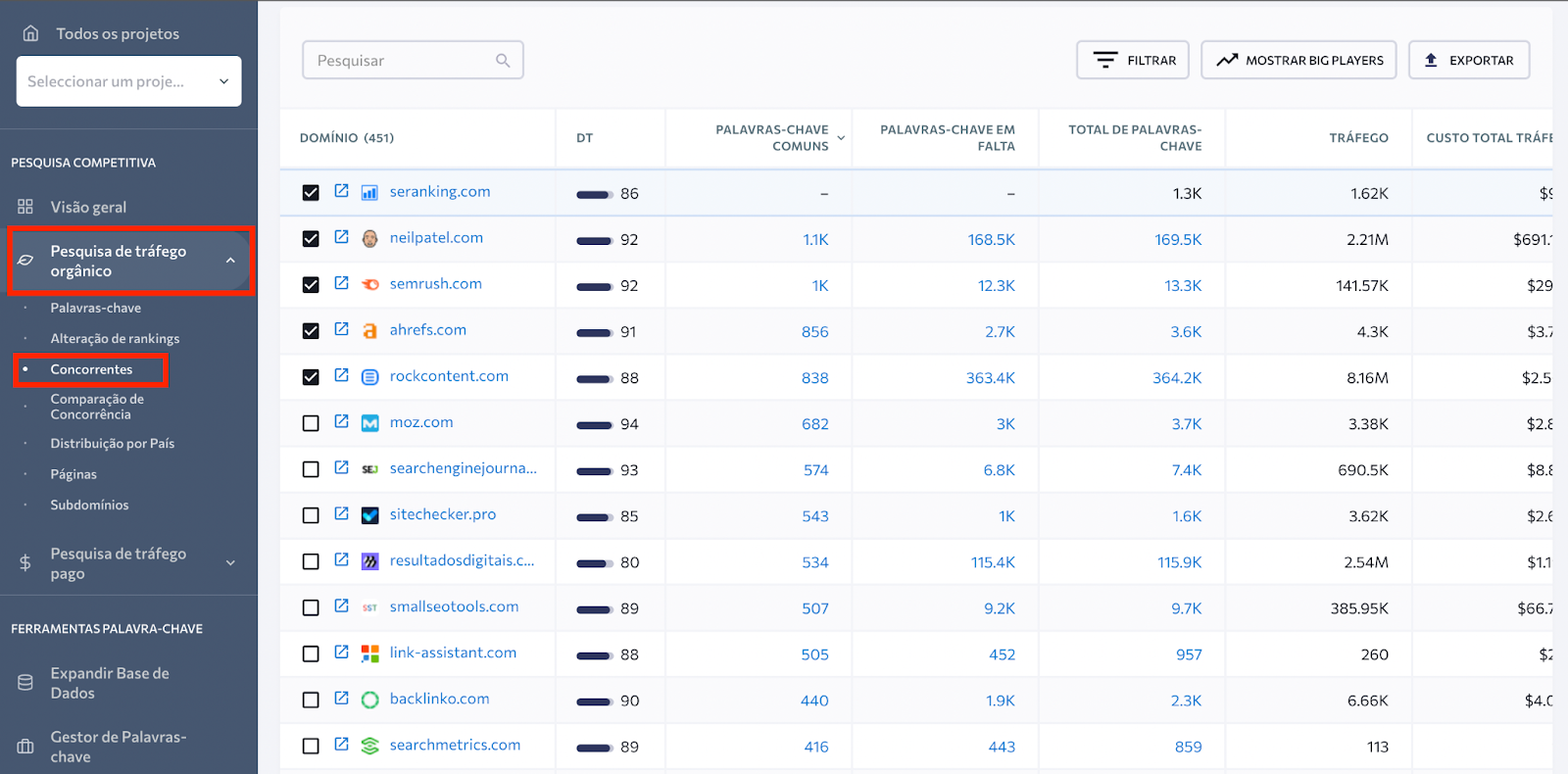This screenshot has height=774, width=1568.
Task: Click 838 common keywords for rockcontent.com
Action: coord(814,377)
